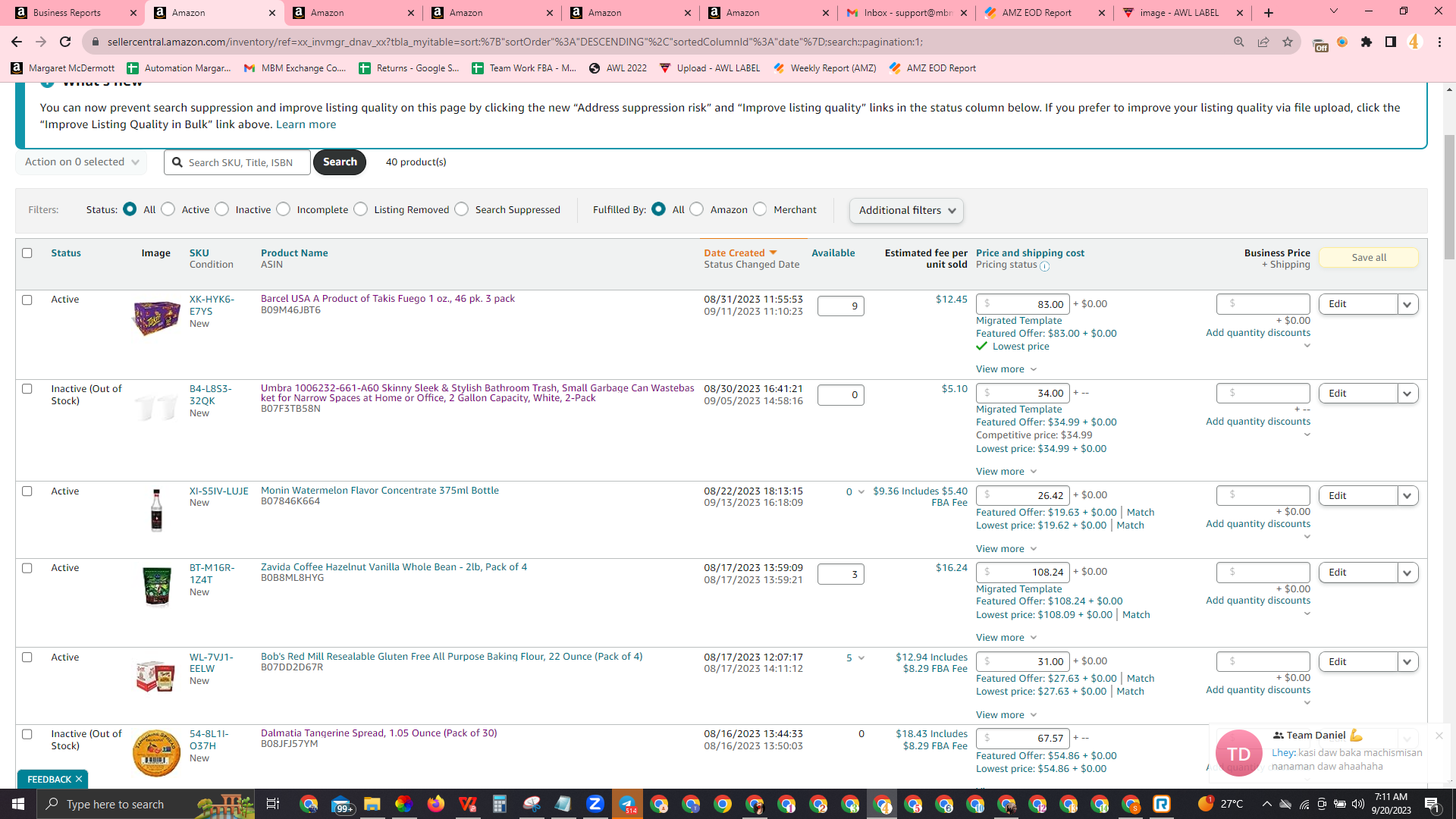Open Edit dropdown arrow for Takis Fuego

[1407, 304]
